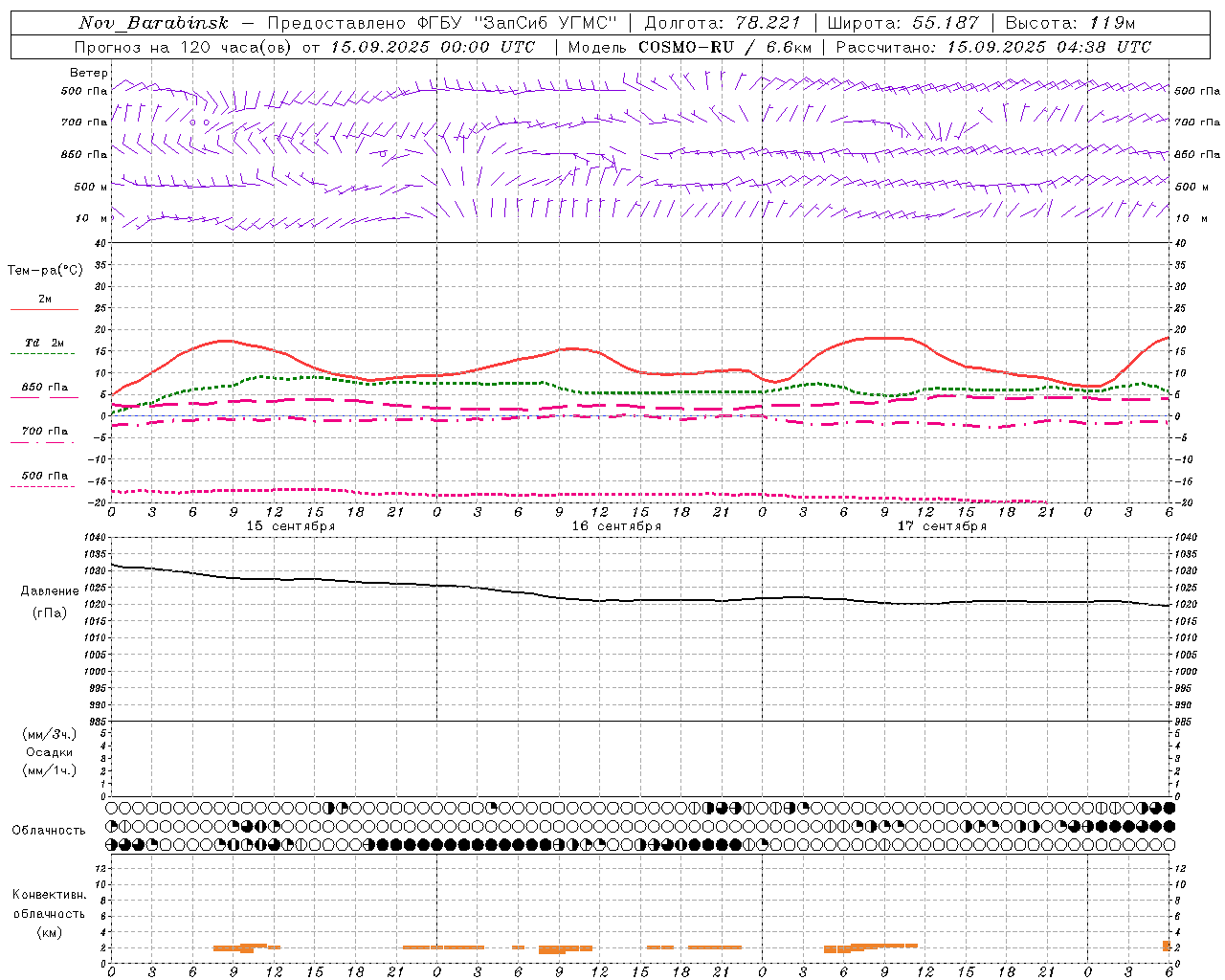This screenshot has width=1225, height=980.
Task: Select the 'Прогноз на 120 часа(ов)' forecast text
Action: tap(184, 47)
